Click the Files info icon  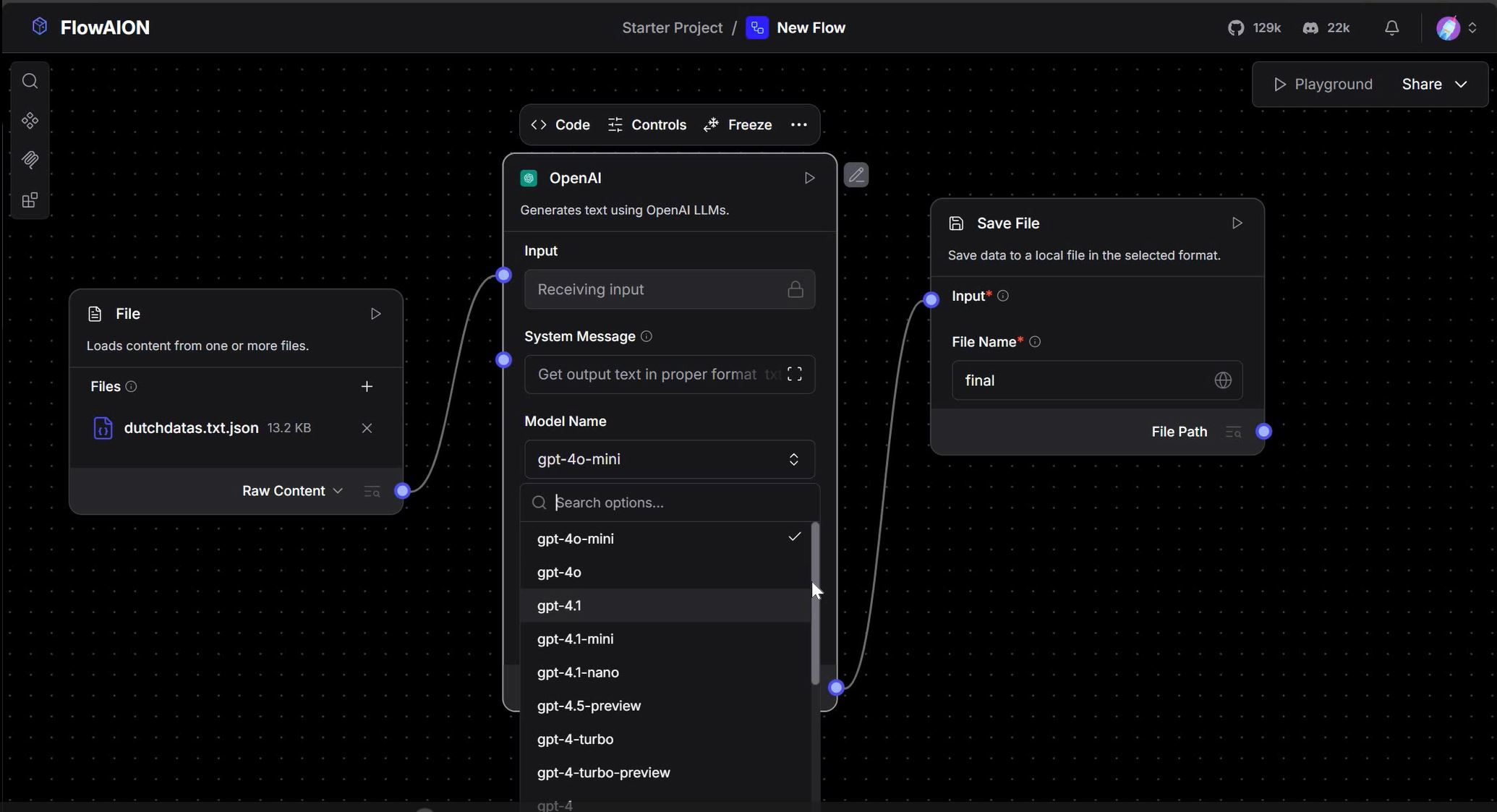[x=131, y=387]
